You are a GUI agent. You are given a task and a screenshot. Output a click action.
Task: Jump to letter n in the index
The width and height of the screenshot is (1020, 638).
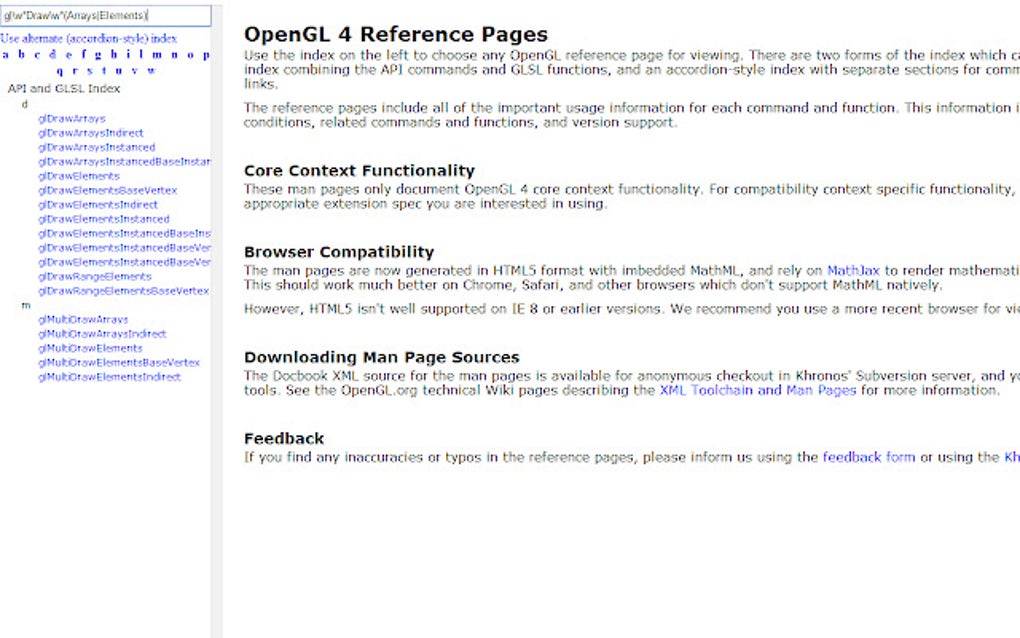point(174,55)
